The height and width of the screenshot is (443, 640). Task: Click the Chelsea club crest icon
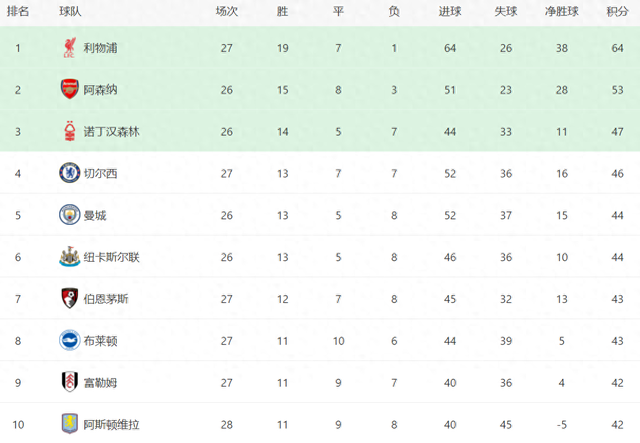click(70, 173)
